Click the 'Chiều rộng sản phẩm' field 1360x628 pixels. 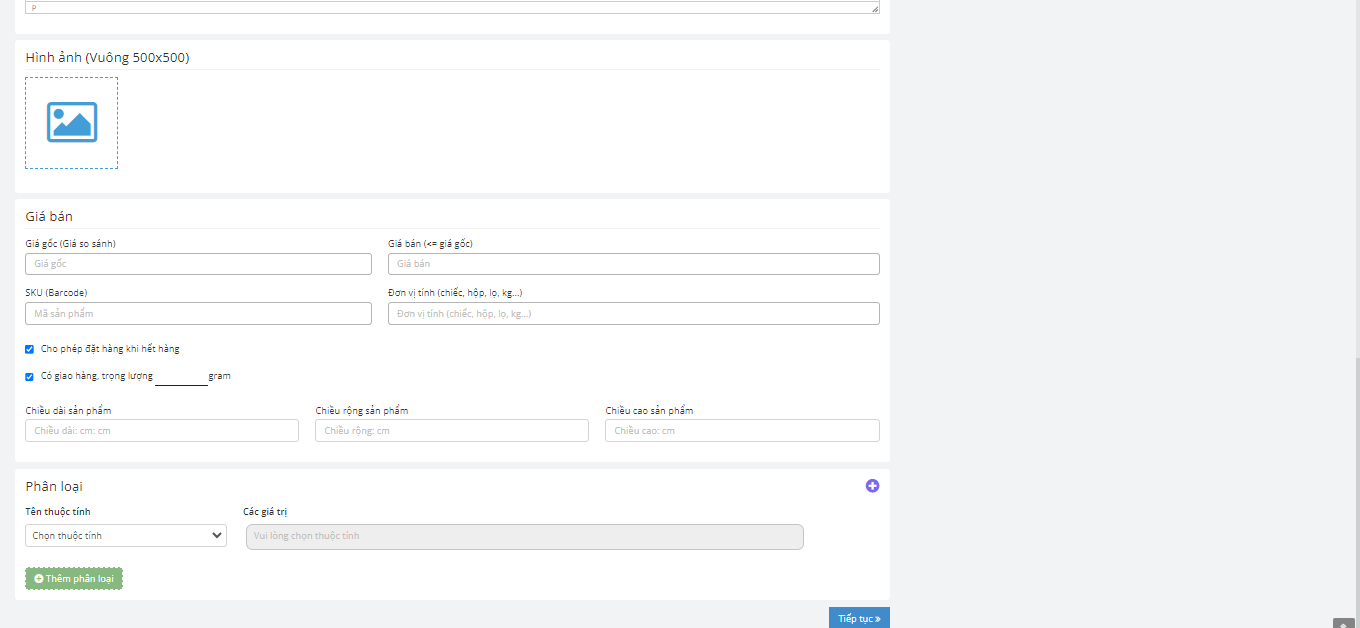coord(451,431)
